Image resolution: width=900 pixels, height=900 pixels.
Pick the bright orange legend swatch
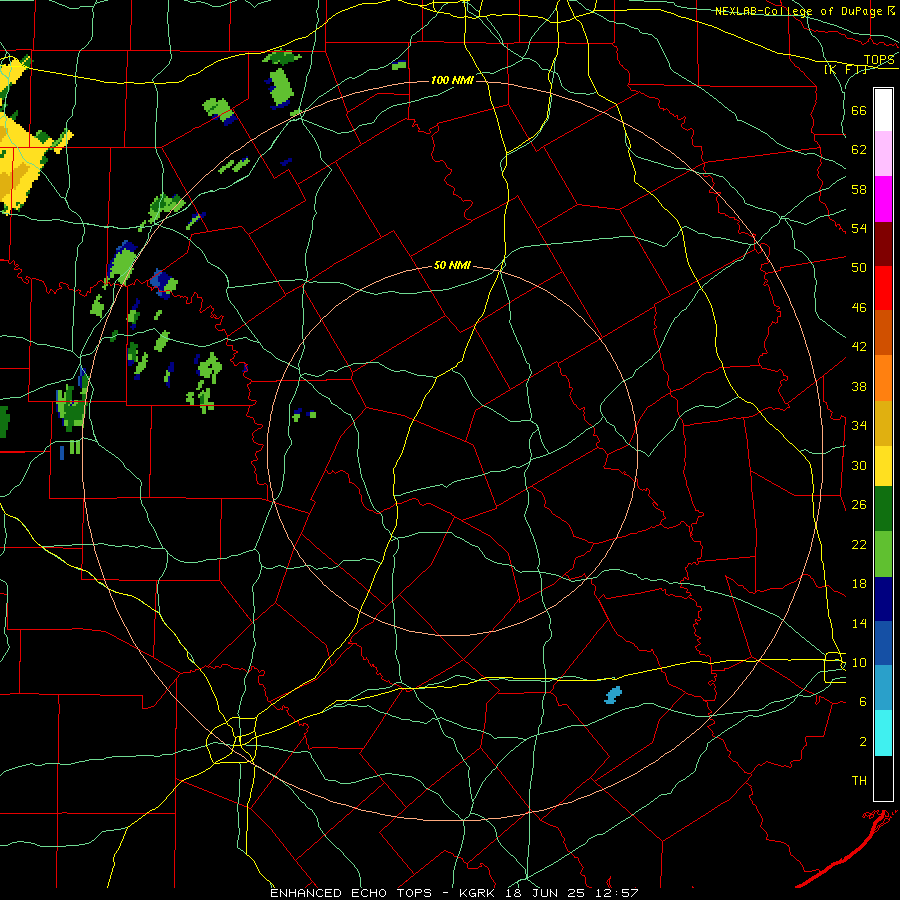point(883,378)
